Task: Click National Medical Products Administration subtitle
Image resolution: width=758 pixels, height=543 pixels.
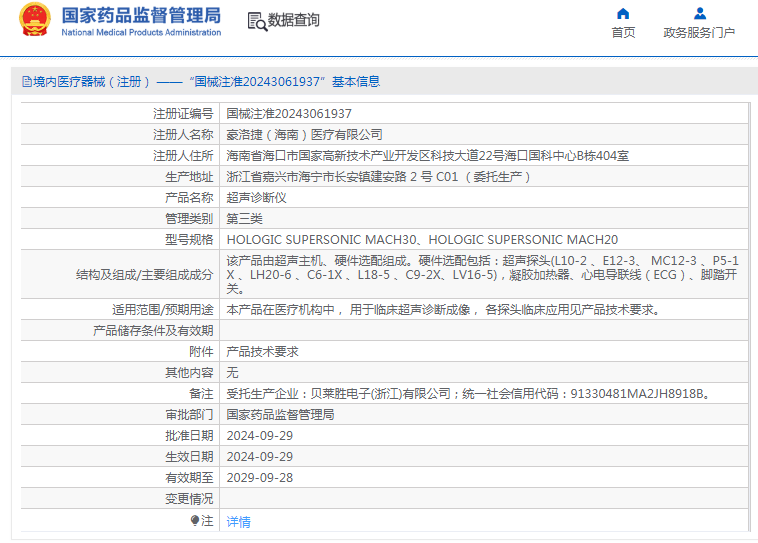Action: (x=141, y=32)
